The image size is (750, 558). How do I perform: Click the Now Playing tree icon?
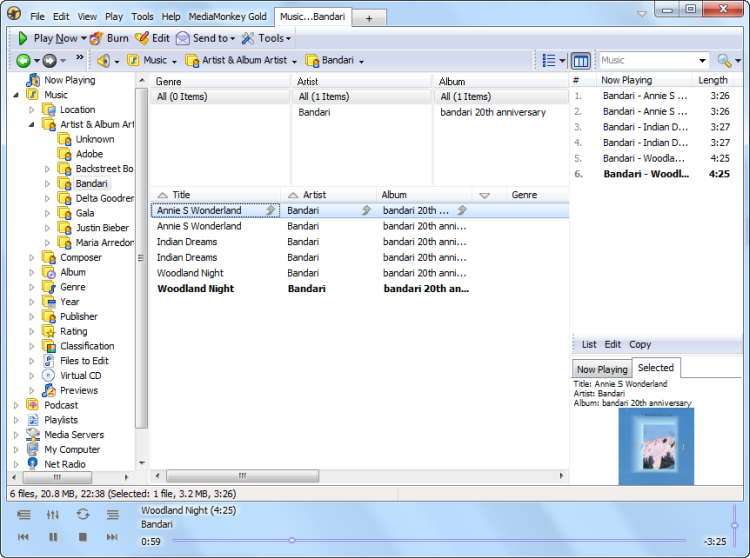(x=33, y=80)
